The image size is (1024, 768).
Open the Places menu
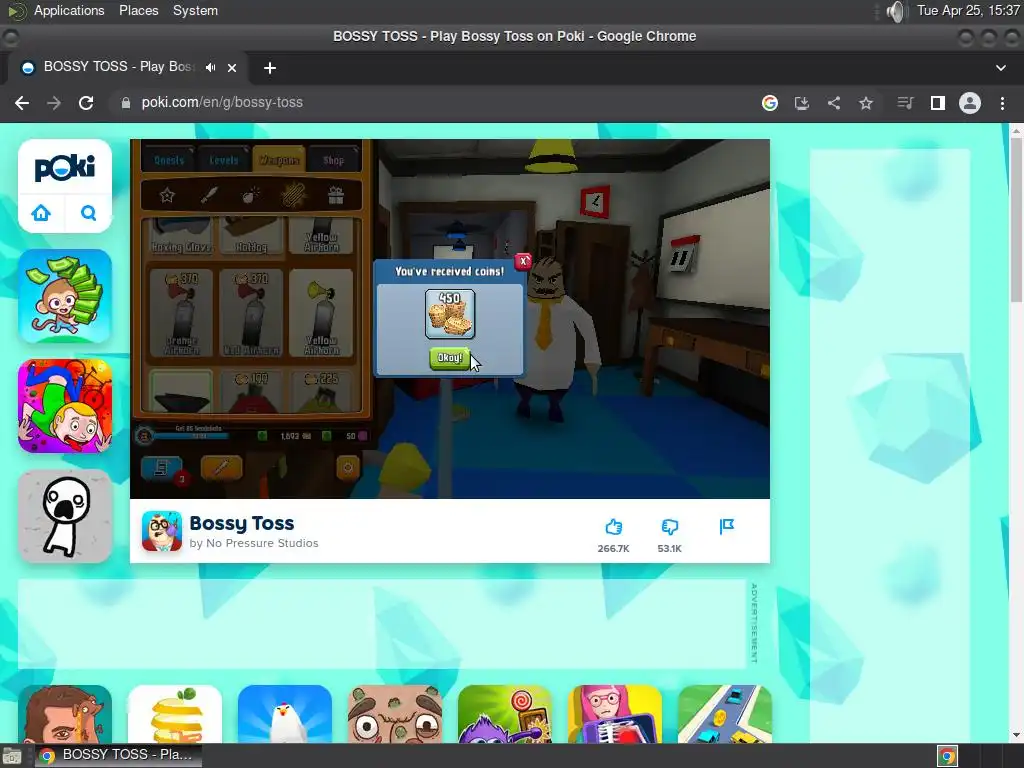tap(138, 10)
